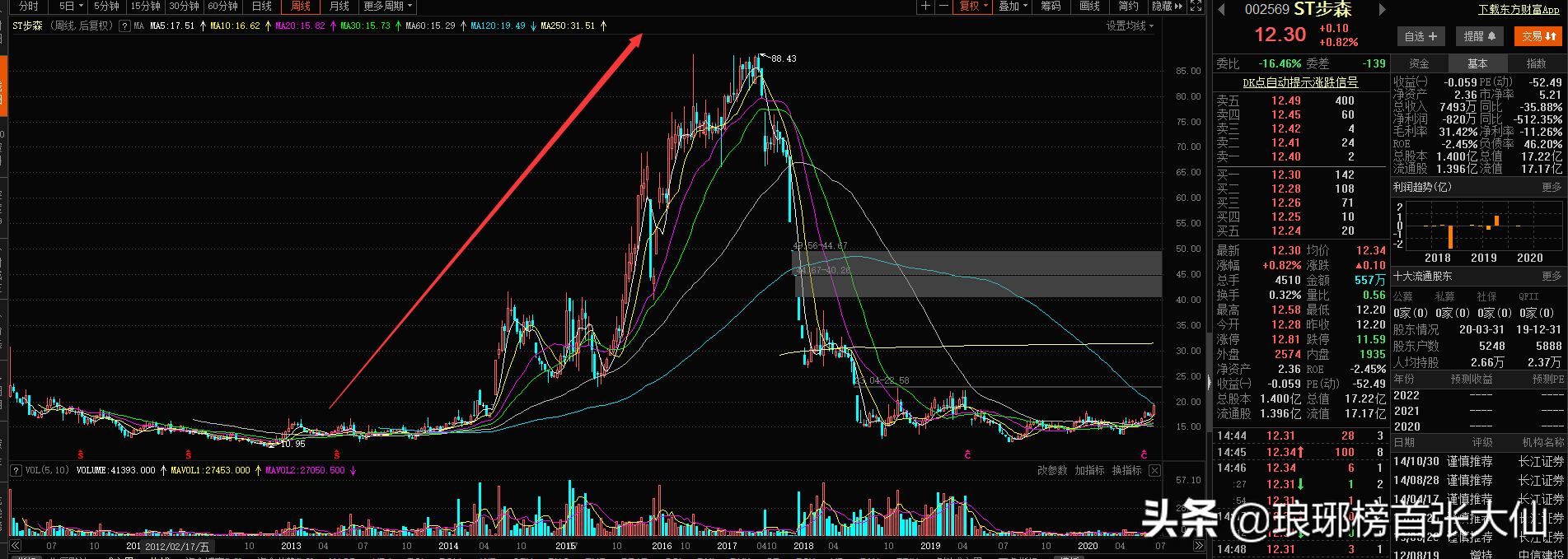Click the zoom-out minus icon above chart
The image size is (1568, 559).
click(943, 7)
